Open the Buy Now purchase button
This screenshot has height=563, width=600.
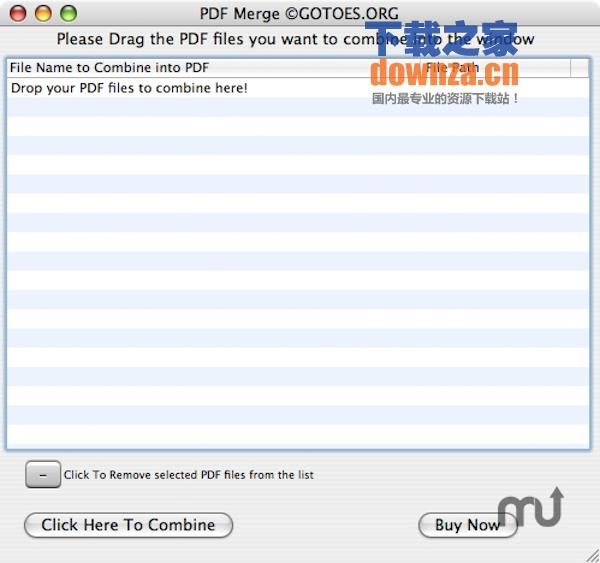click(x=468, y=525)
